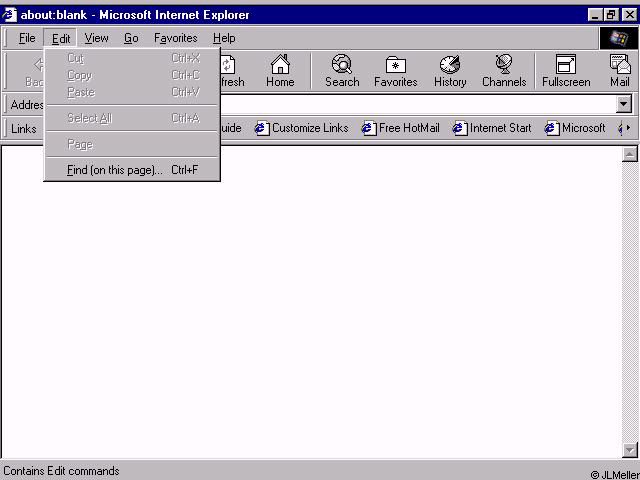Click the greyed Paste entry in Edit menu
Screen dimensions: 640x480
(x=132, y=92)
